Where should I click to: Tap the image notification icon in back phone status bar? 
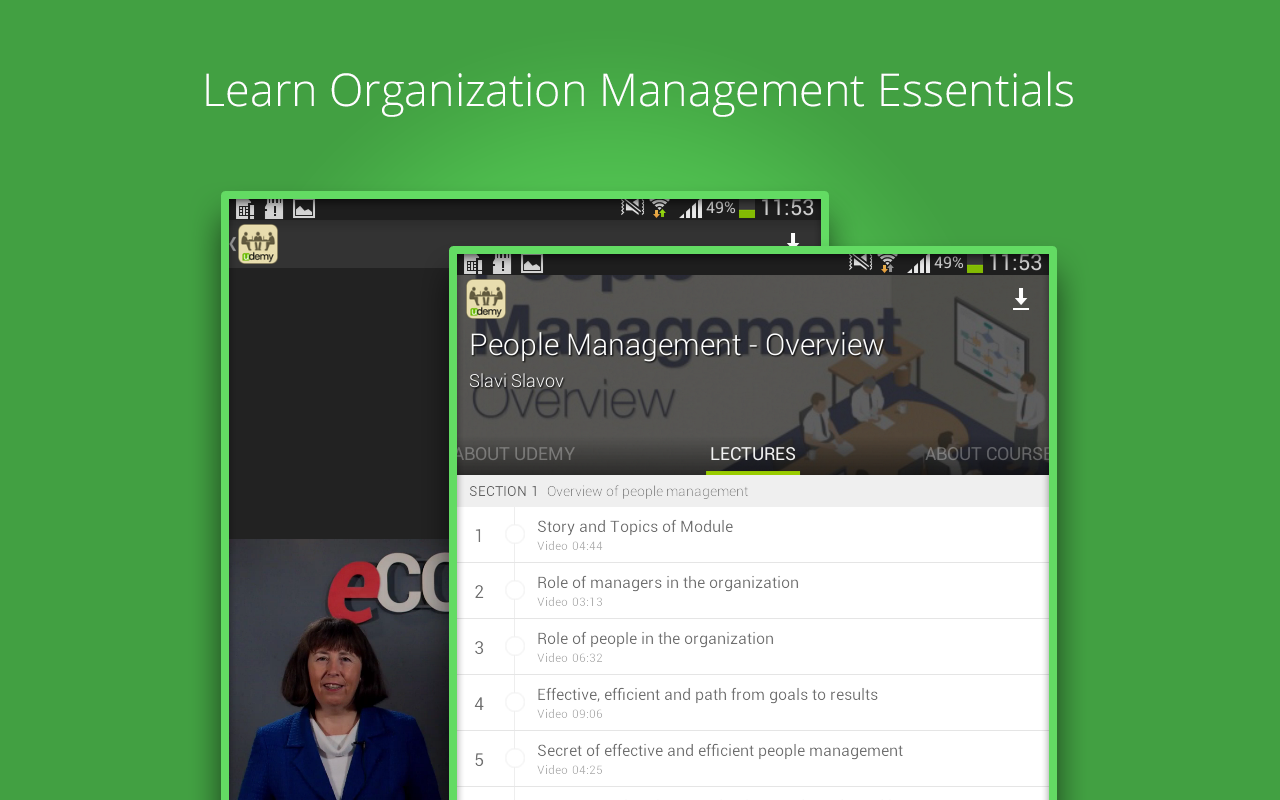pos(304,209)
